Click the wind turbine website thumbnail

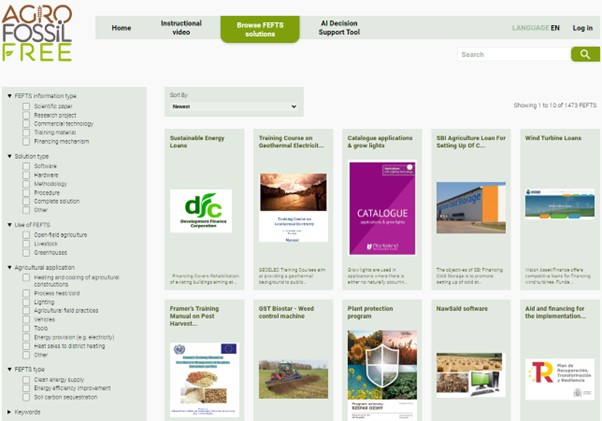click(x=560, y=204)
